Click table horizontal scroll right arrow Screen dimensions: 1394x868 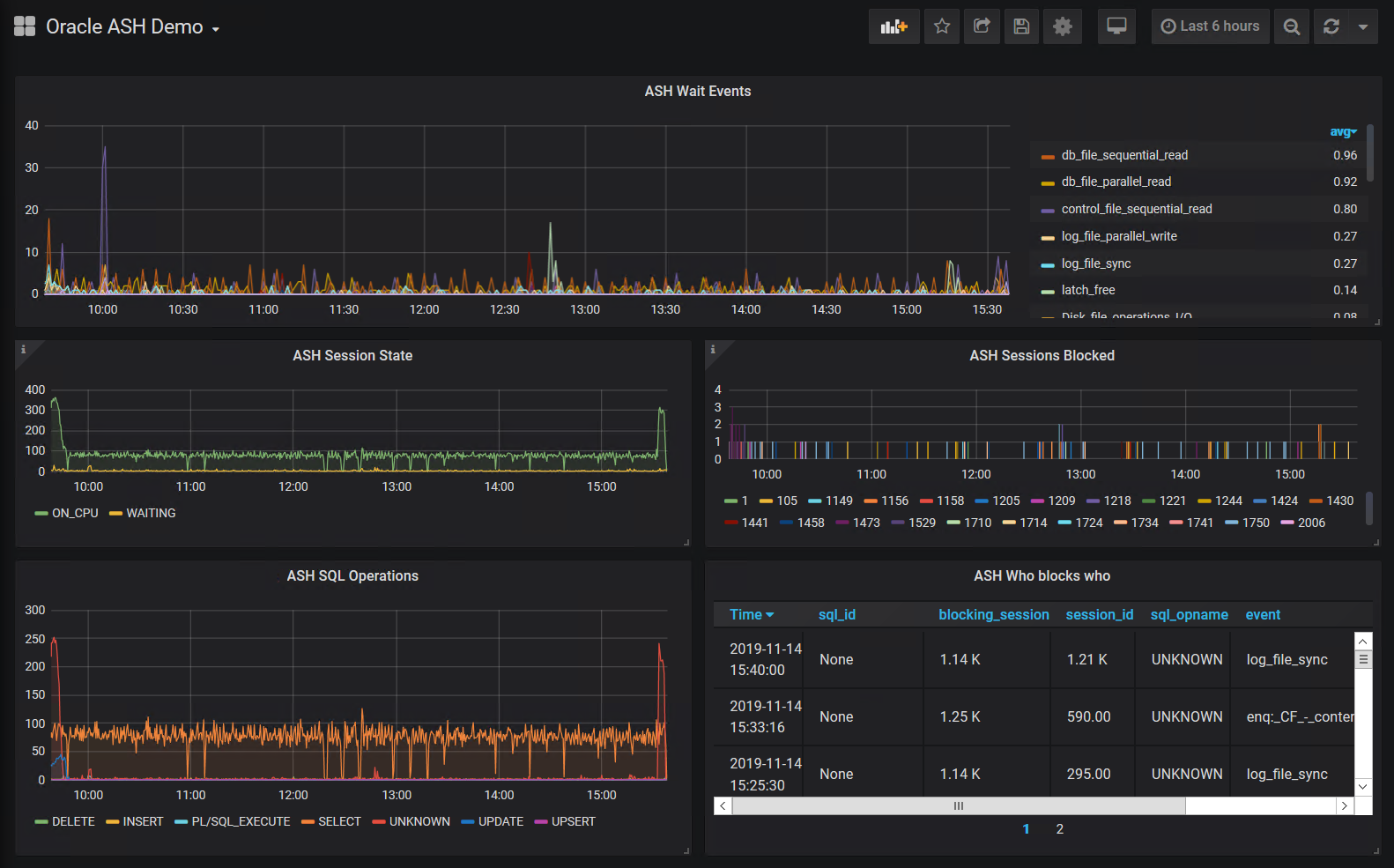pyautogui.click(x=1345, y=805)
